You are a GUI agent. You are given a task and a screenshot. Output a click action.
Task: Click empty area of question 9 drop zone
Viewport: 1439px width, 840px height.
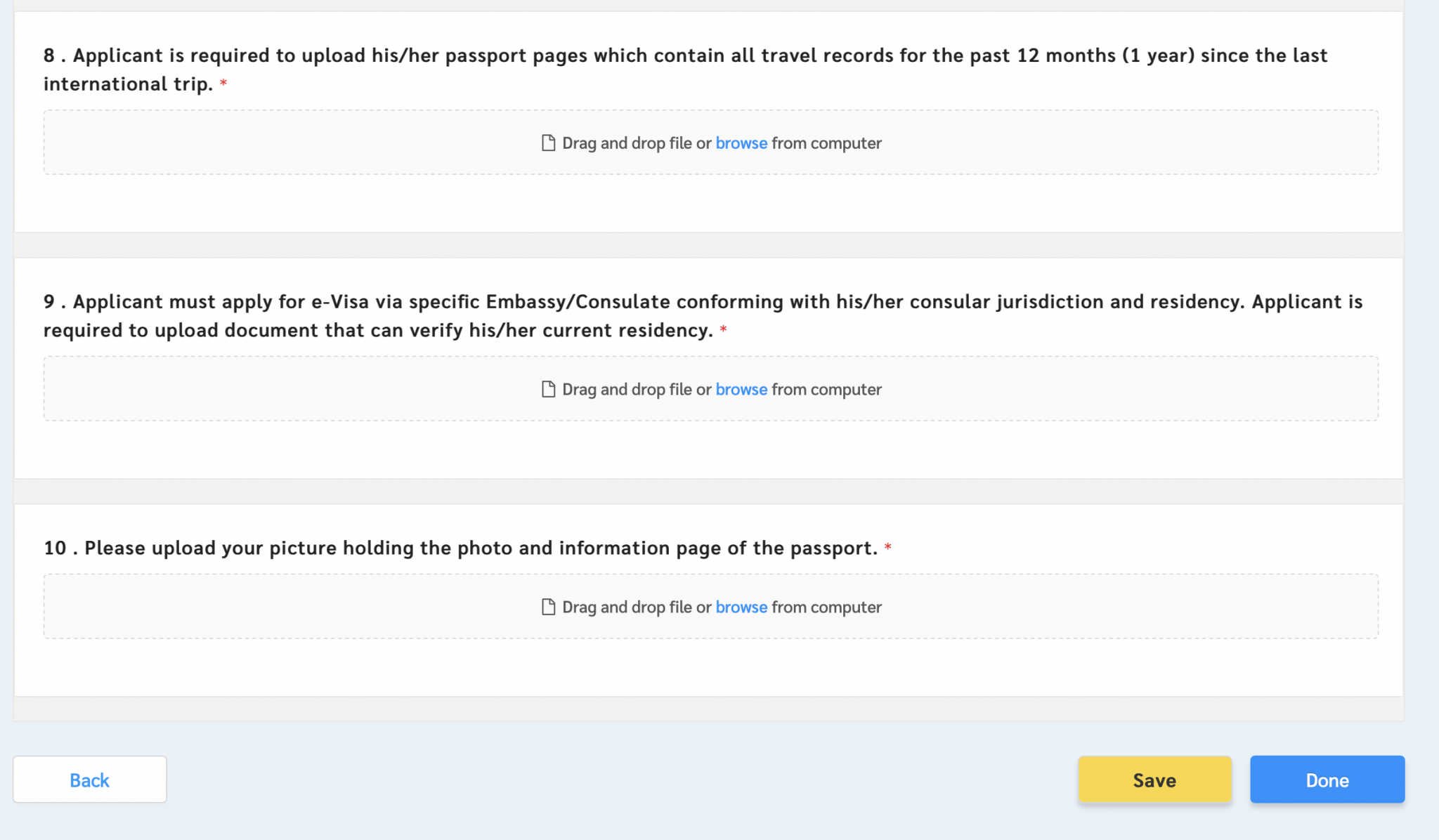281,389
